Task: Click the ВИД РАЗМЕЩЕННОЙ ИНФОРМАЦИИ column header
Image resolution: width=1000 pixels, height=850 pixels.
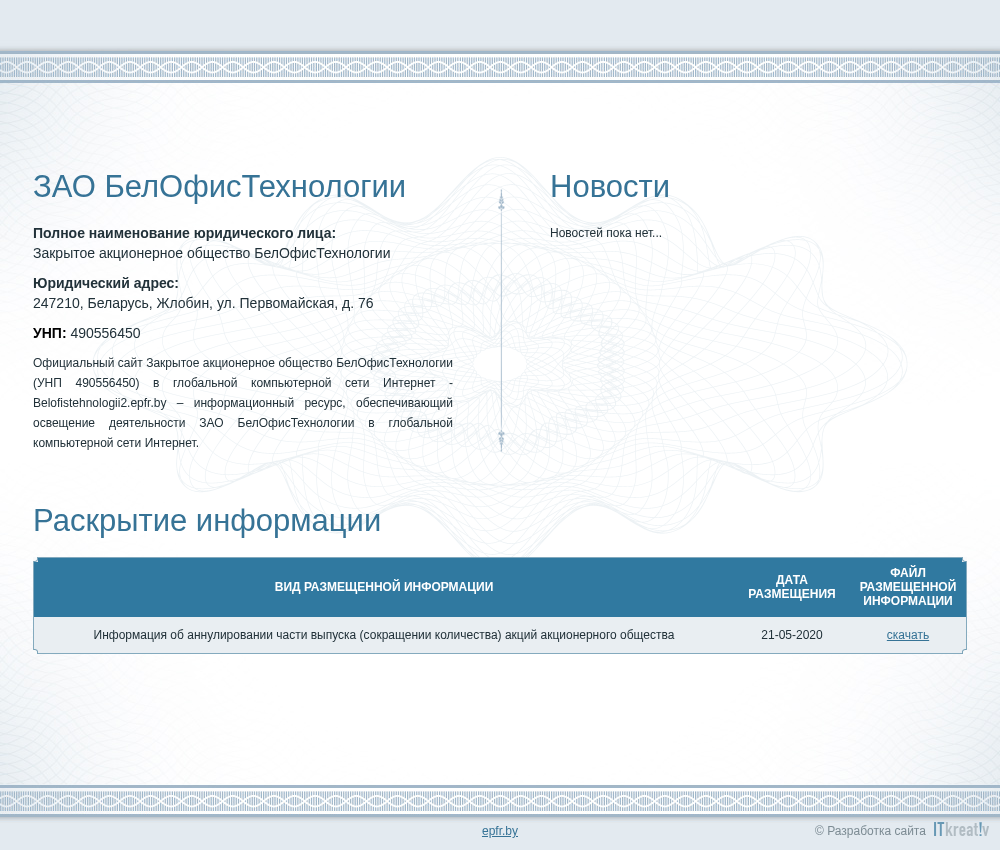Action: 384,587
